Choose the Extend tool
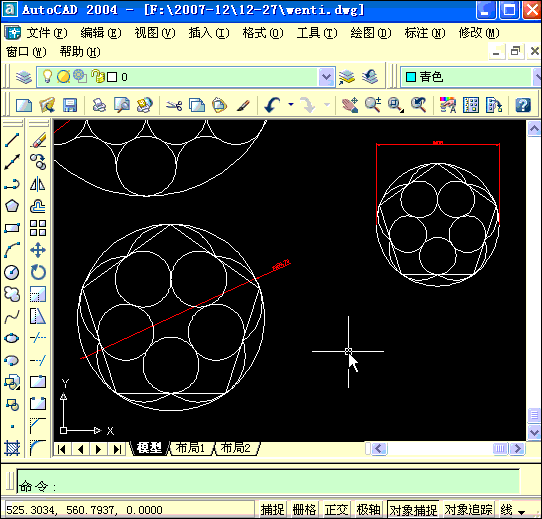542x519 pixels. (x=38, y=360)
